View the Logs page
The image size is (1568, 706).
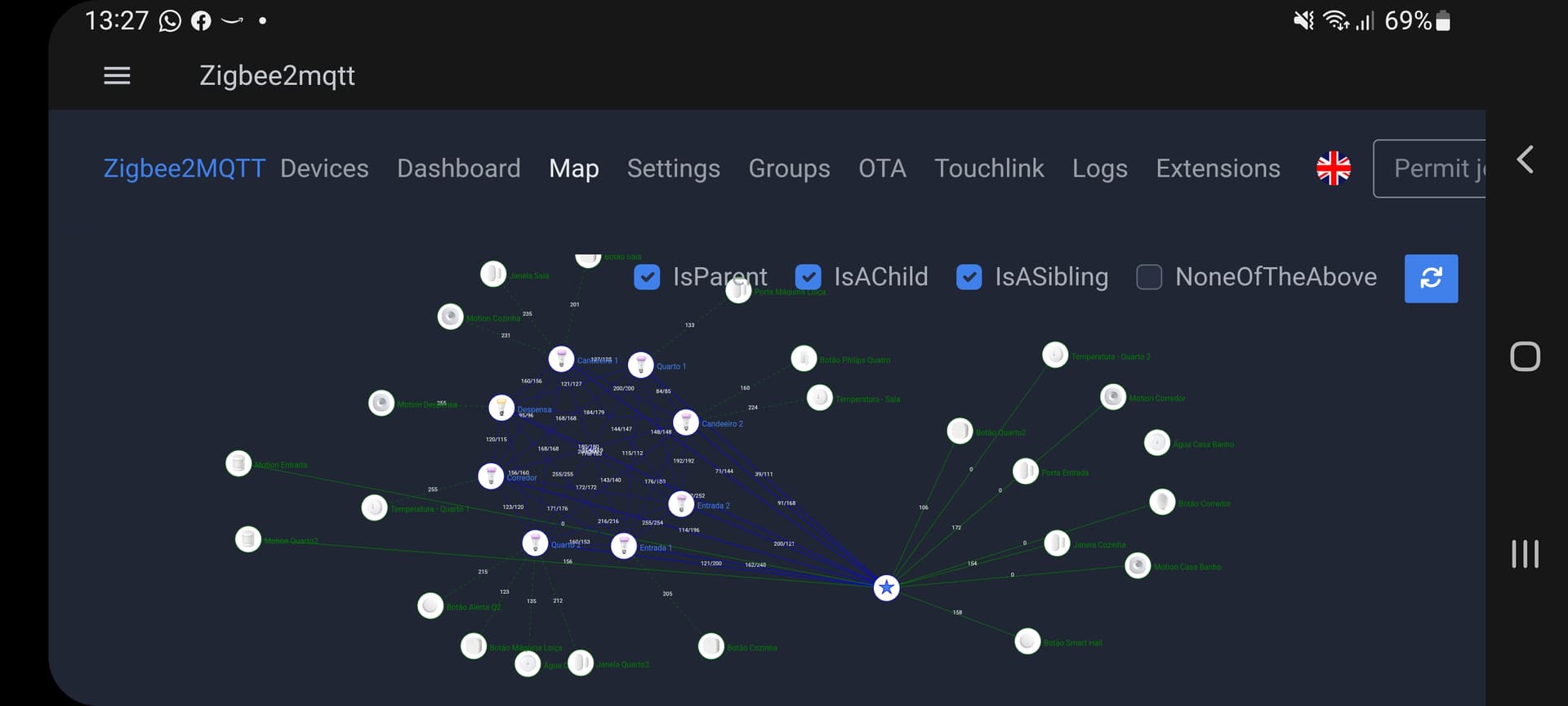tap(1099, 168)
